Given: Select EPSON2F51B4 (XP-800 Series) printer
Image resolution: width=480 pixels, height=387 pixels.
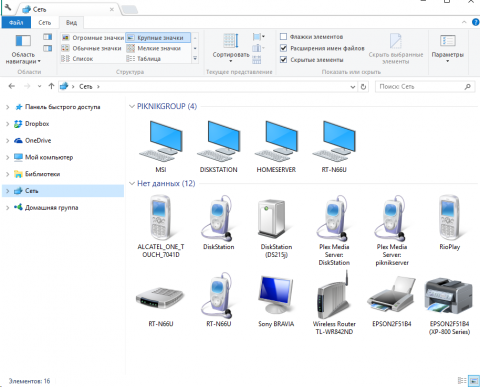Looking at the screenshot, I should pos(450,305).
